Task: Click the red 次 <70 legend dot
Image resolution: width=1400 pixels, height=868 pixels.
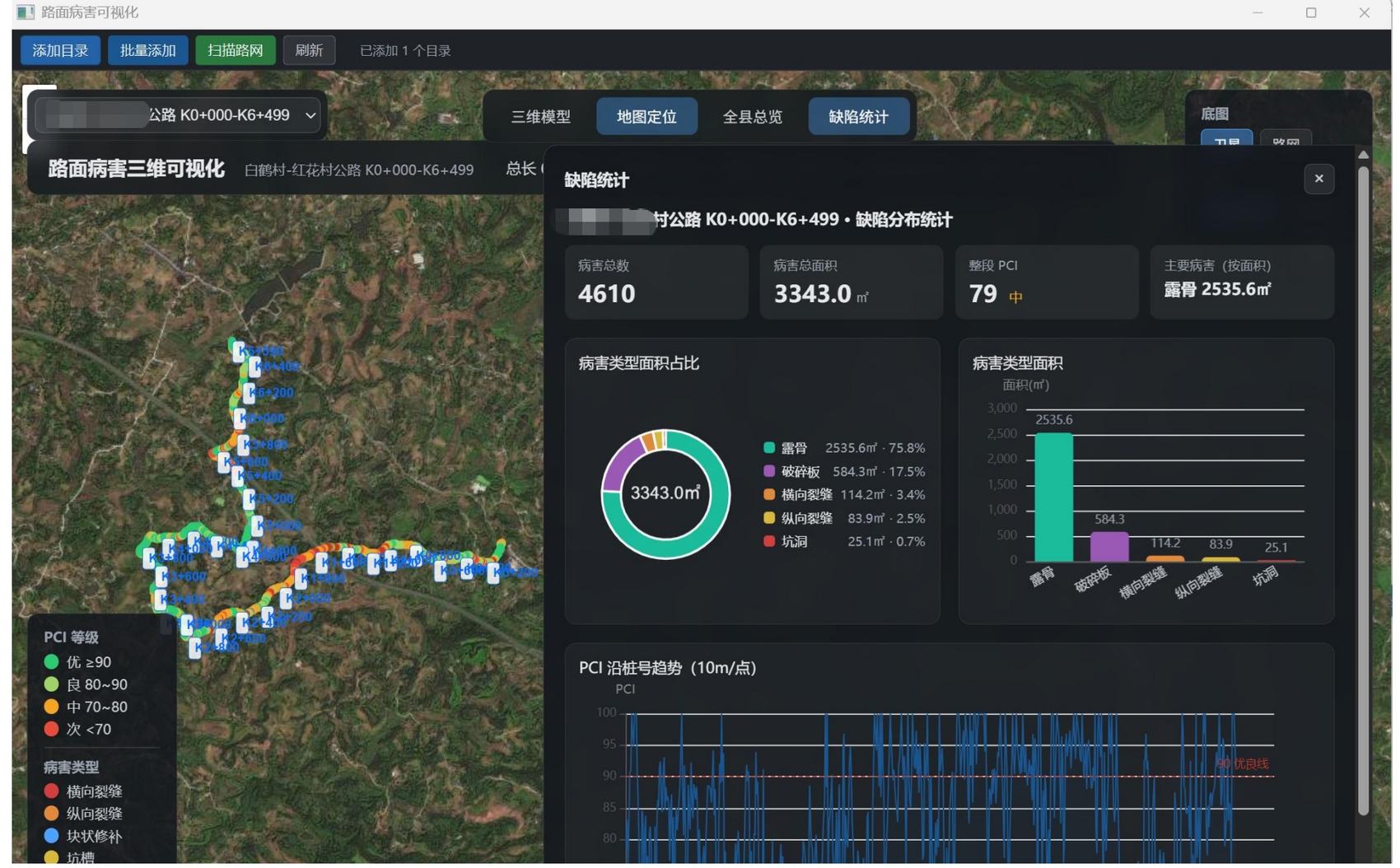Action: [x=51, y=729]
